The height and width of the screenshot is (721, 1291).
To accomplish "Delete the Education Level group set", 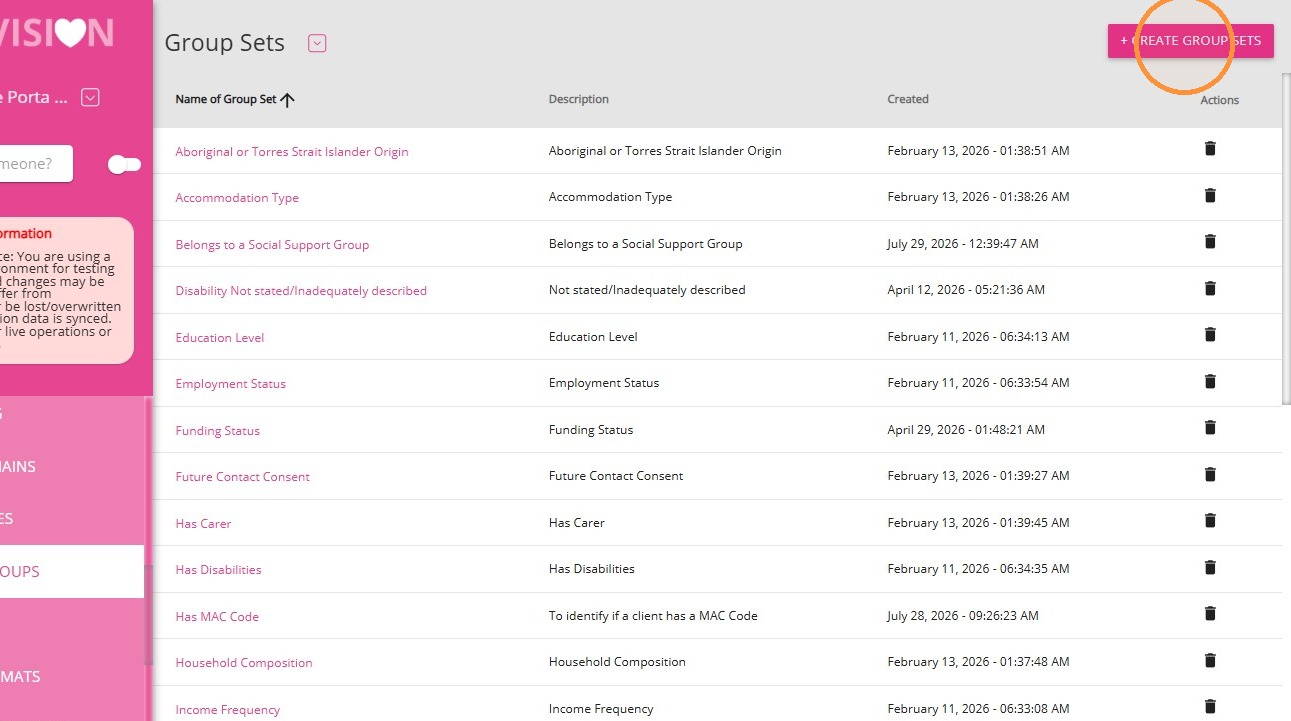I will [x=1210, y=334].
